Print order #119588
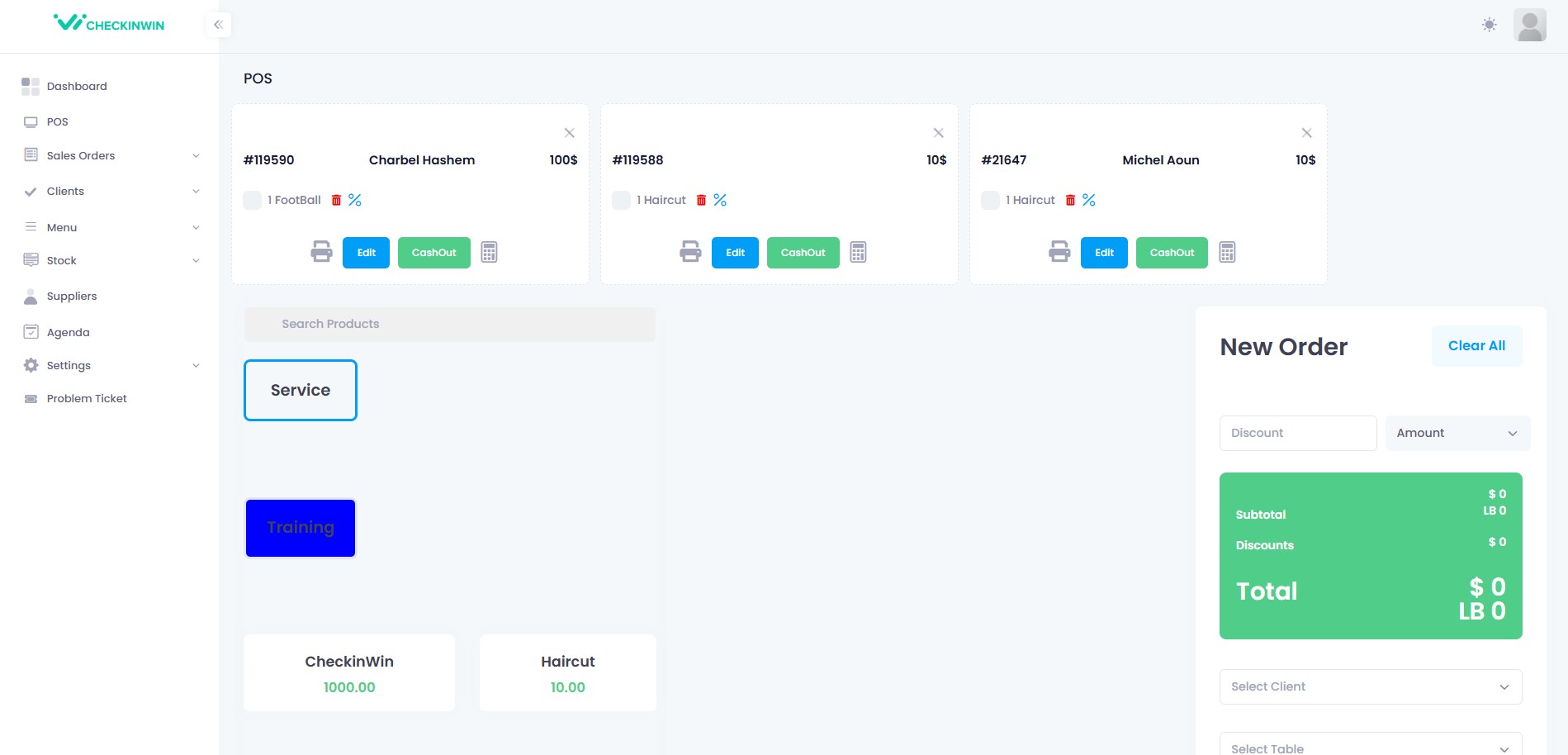 [690, 252]
